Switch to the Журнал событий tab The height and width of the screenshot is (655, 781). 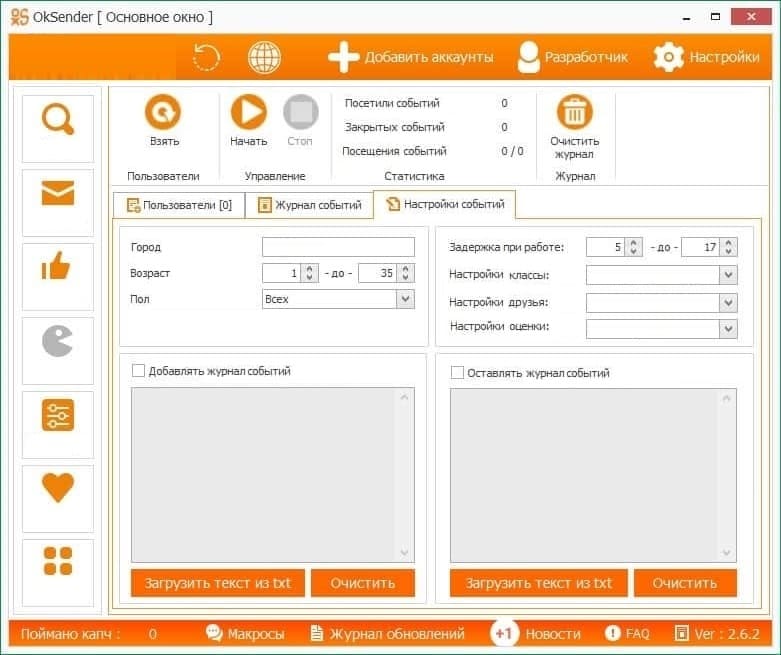[309, 205]
